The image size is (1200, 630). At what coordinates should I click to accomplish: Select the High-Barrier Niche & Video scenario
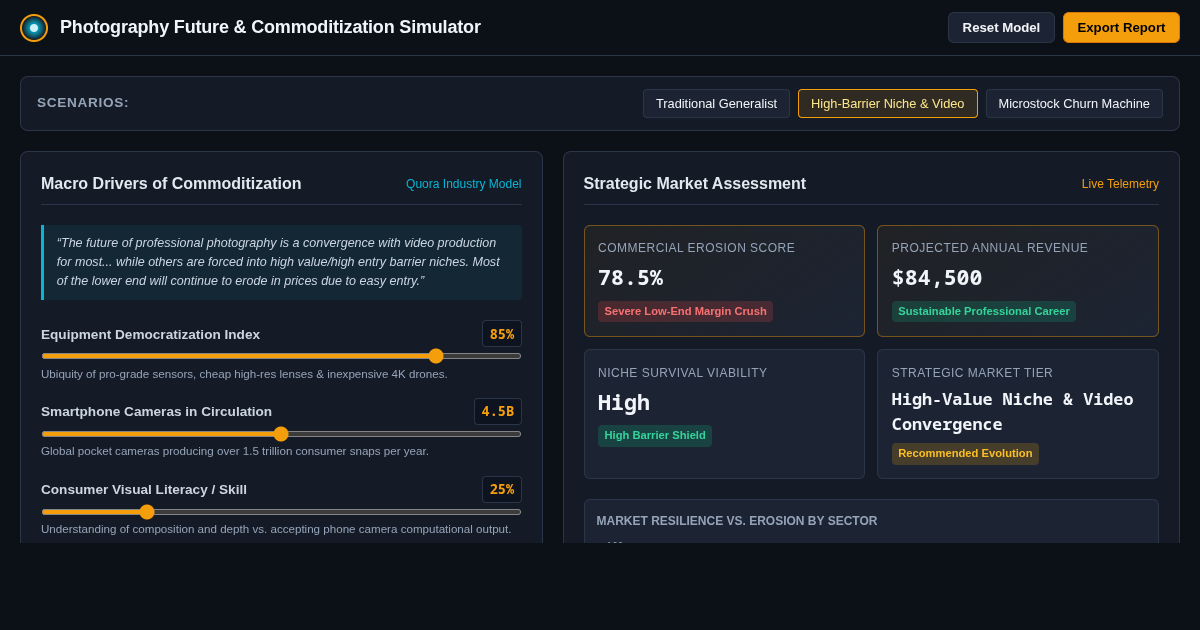click(888, 104)
